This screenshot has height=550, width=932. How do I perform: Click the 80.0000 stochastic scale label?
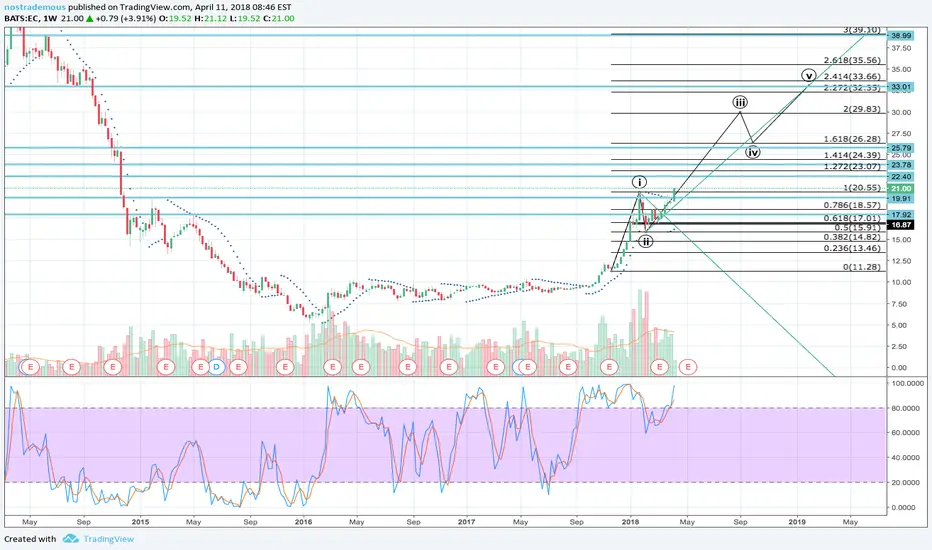pyautogui.click(x=903, y=408)
